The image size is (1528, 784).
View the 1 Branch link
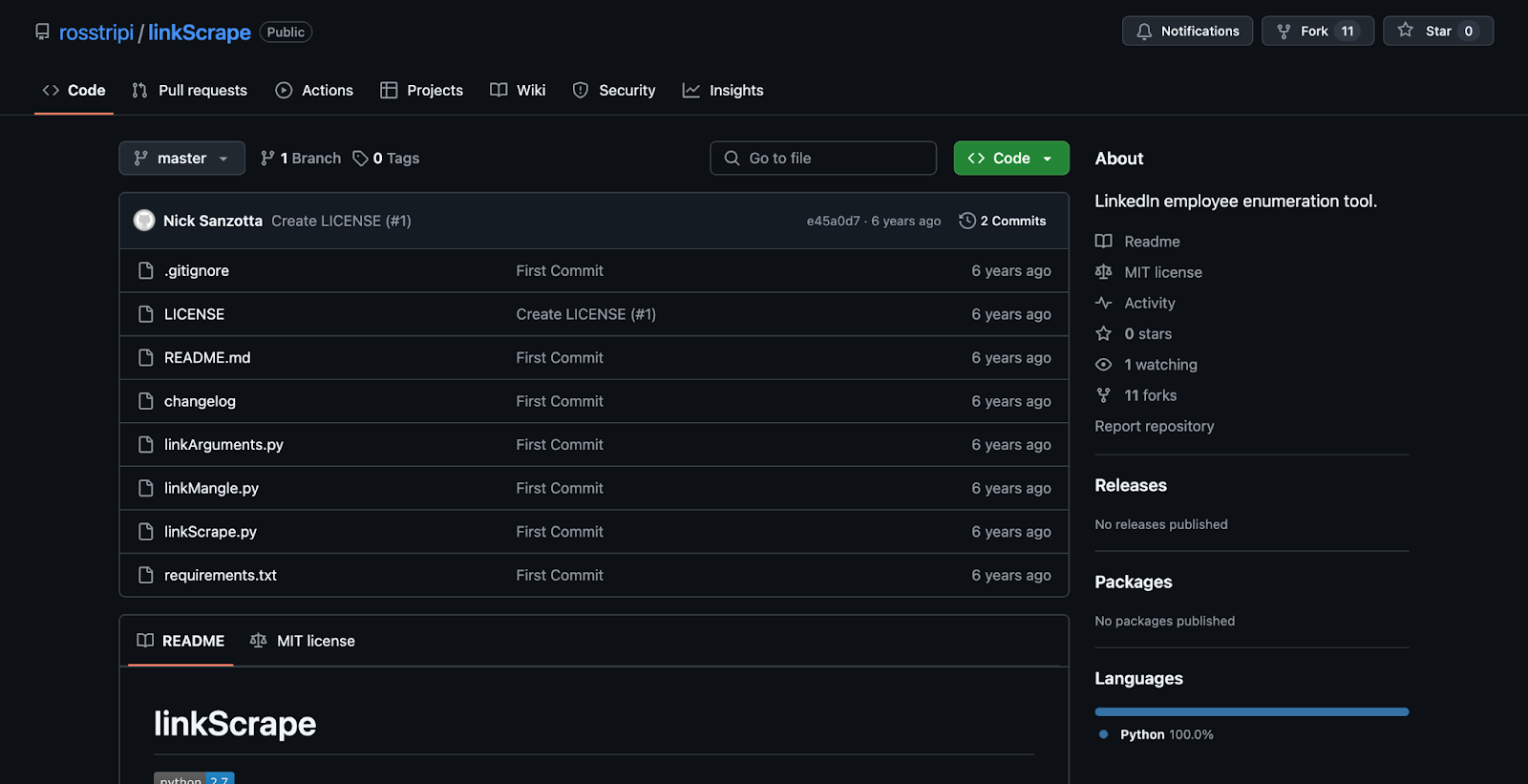(301, 159)
